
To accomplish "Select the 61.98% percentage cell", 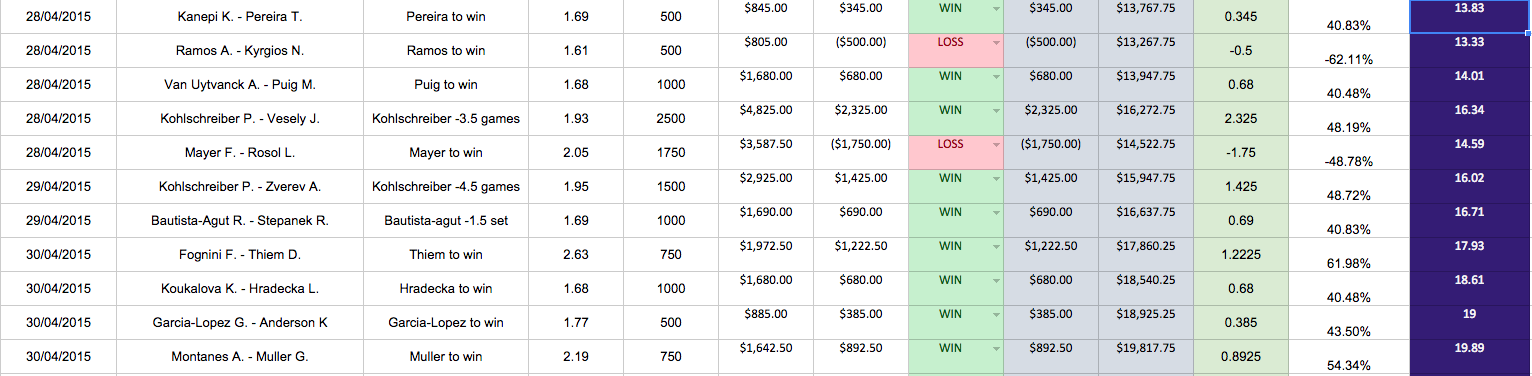I will click(1347, 254).
